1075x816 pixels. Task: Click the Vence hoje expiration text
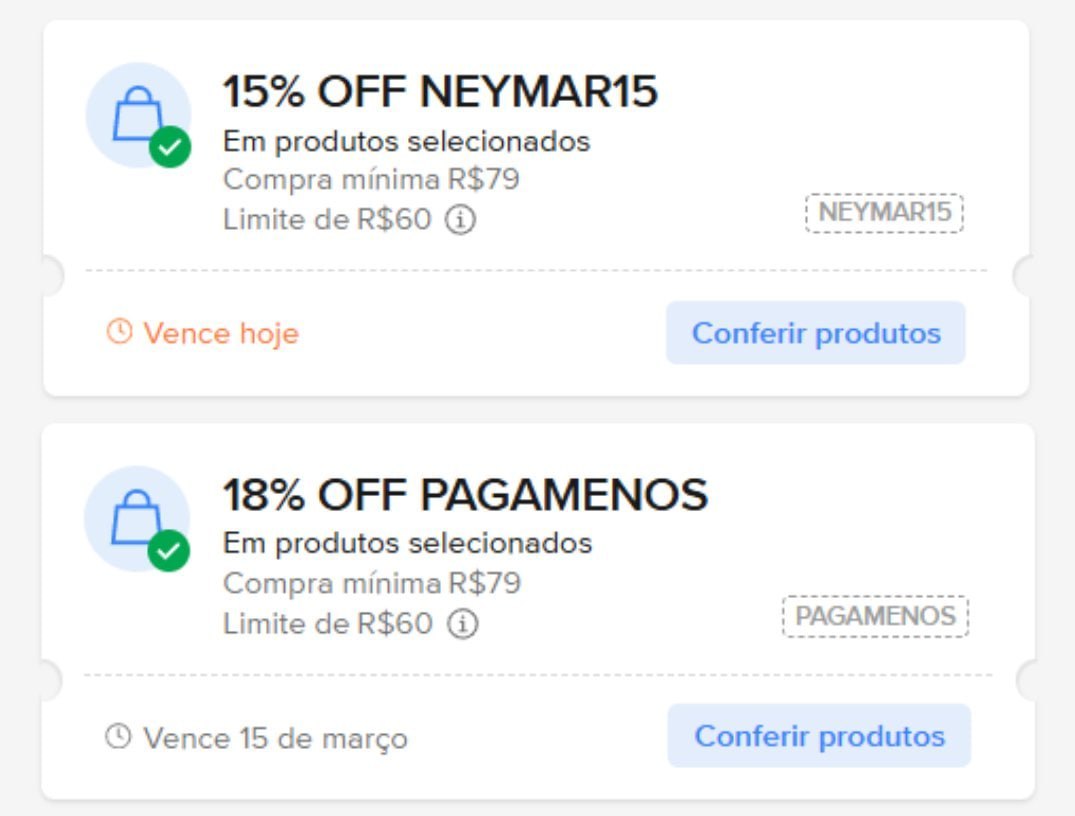(x=221, y=333)
